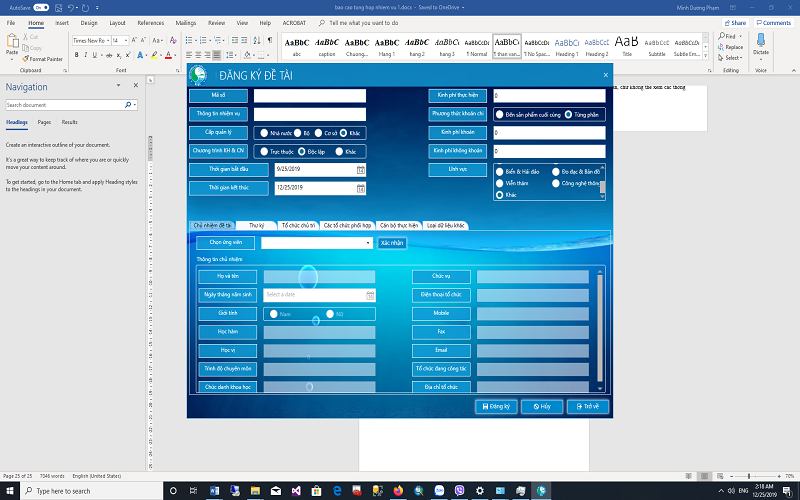
Task: Select the Trực thuộc radio option
Action: click(x=263, y=151)
